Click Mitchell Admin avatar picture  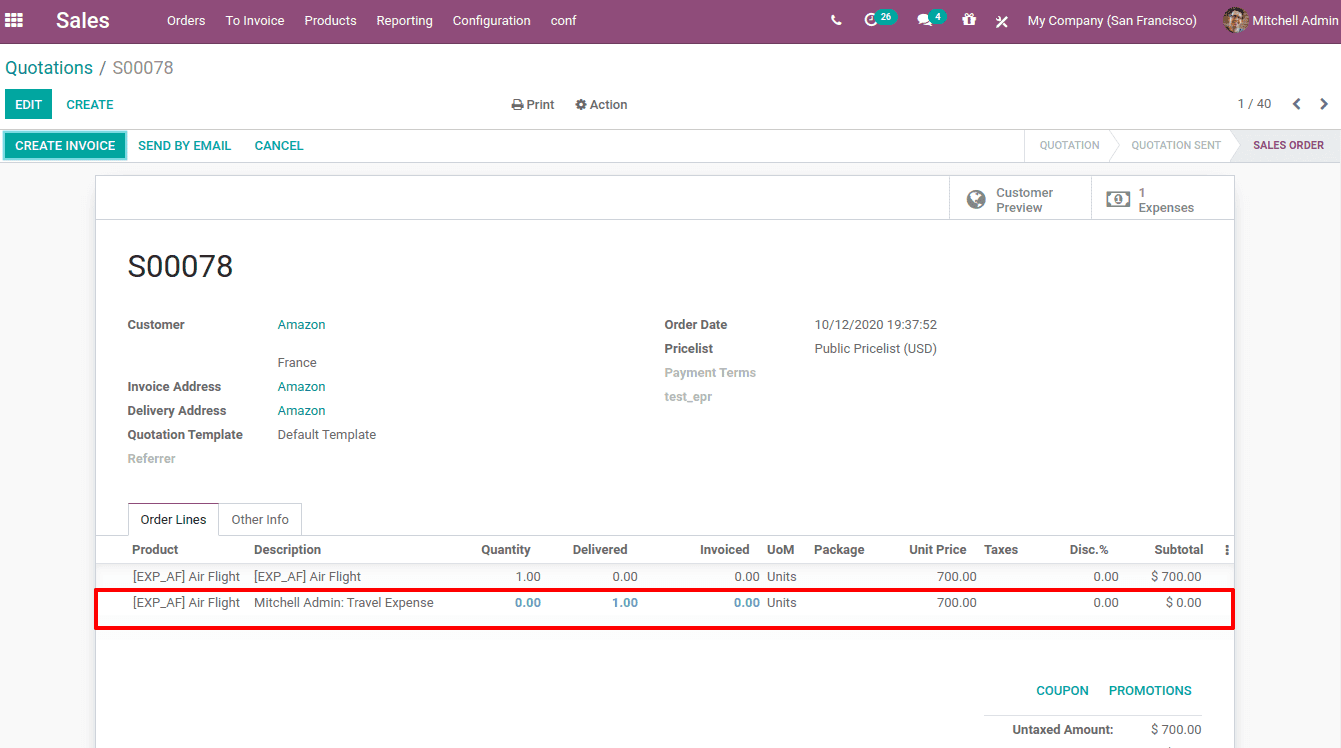point(1235,20)
